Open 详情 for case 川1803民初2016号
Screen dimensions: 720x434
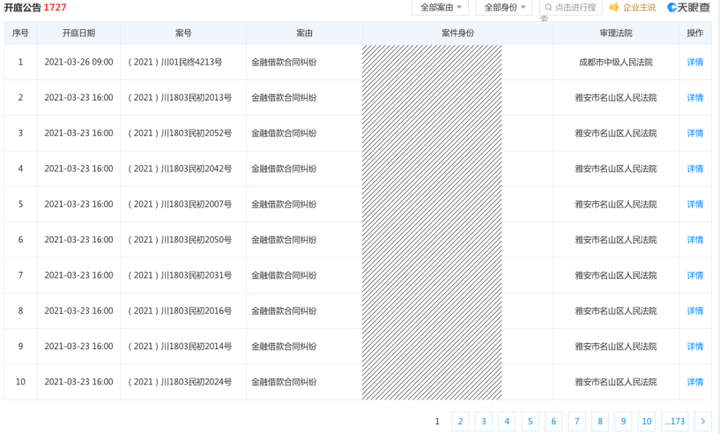[695, 311]
